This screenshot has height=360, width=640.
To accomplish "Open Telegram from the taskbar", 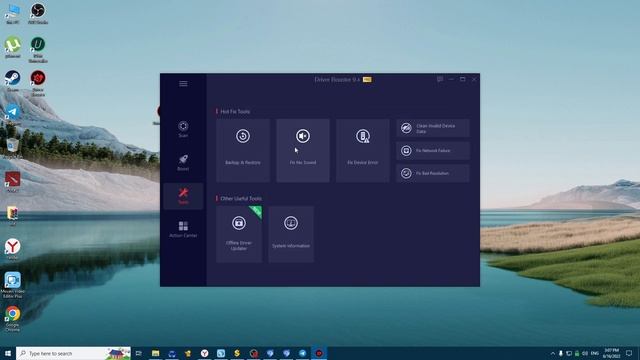I will pos(302,353).
